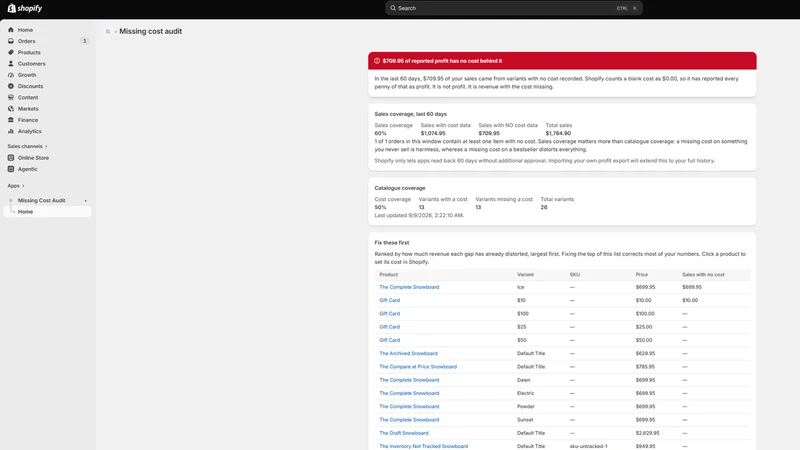This screenshot has height=450, width=800.
Task: Open The Draft Snowboard link
Action: pyautogui.click(x=404, y=433)
